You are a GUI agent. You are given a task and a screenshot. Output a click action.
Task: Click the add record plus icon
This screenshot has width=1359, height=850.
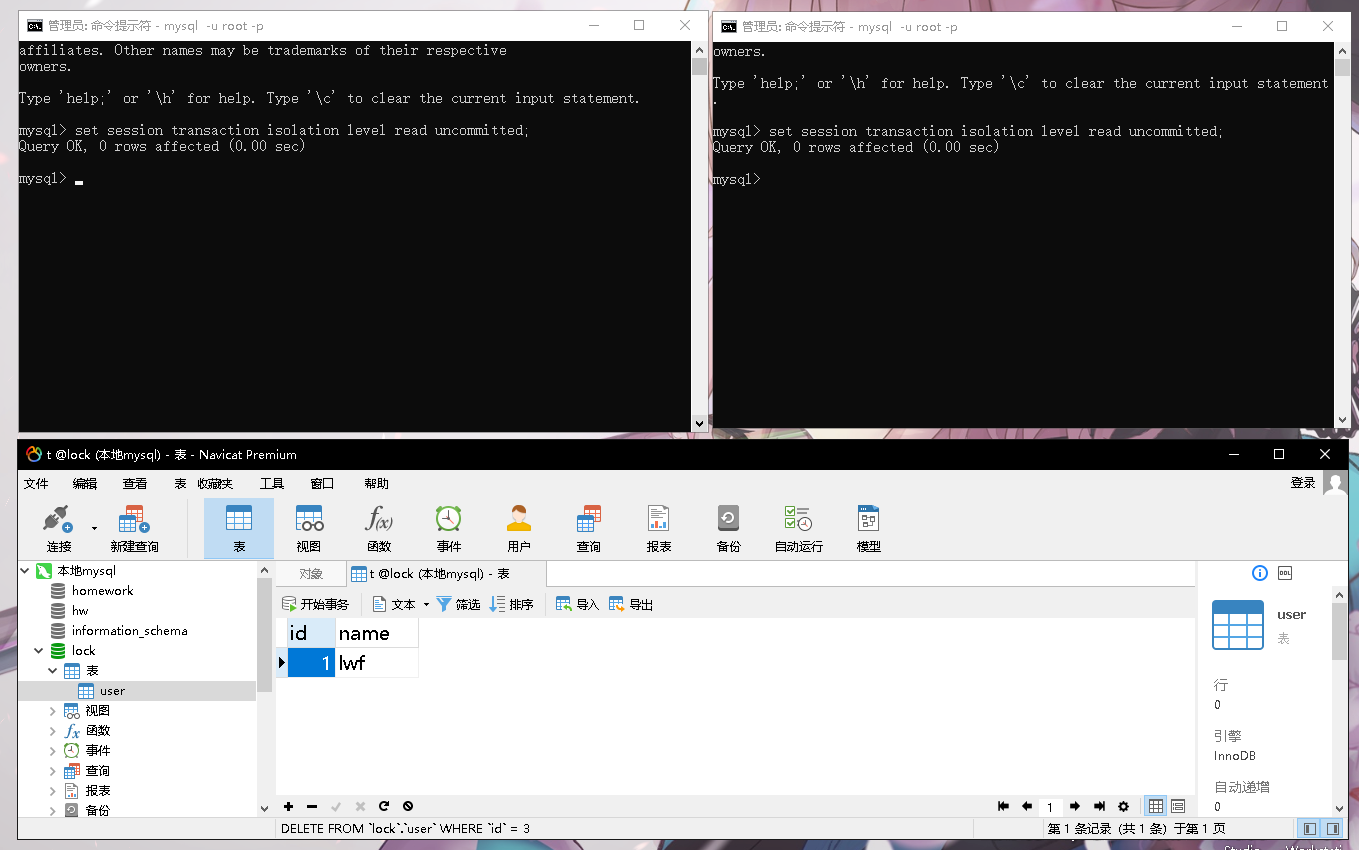(x=289, y=806)
